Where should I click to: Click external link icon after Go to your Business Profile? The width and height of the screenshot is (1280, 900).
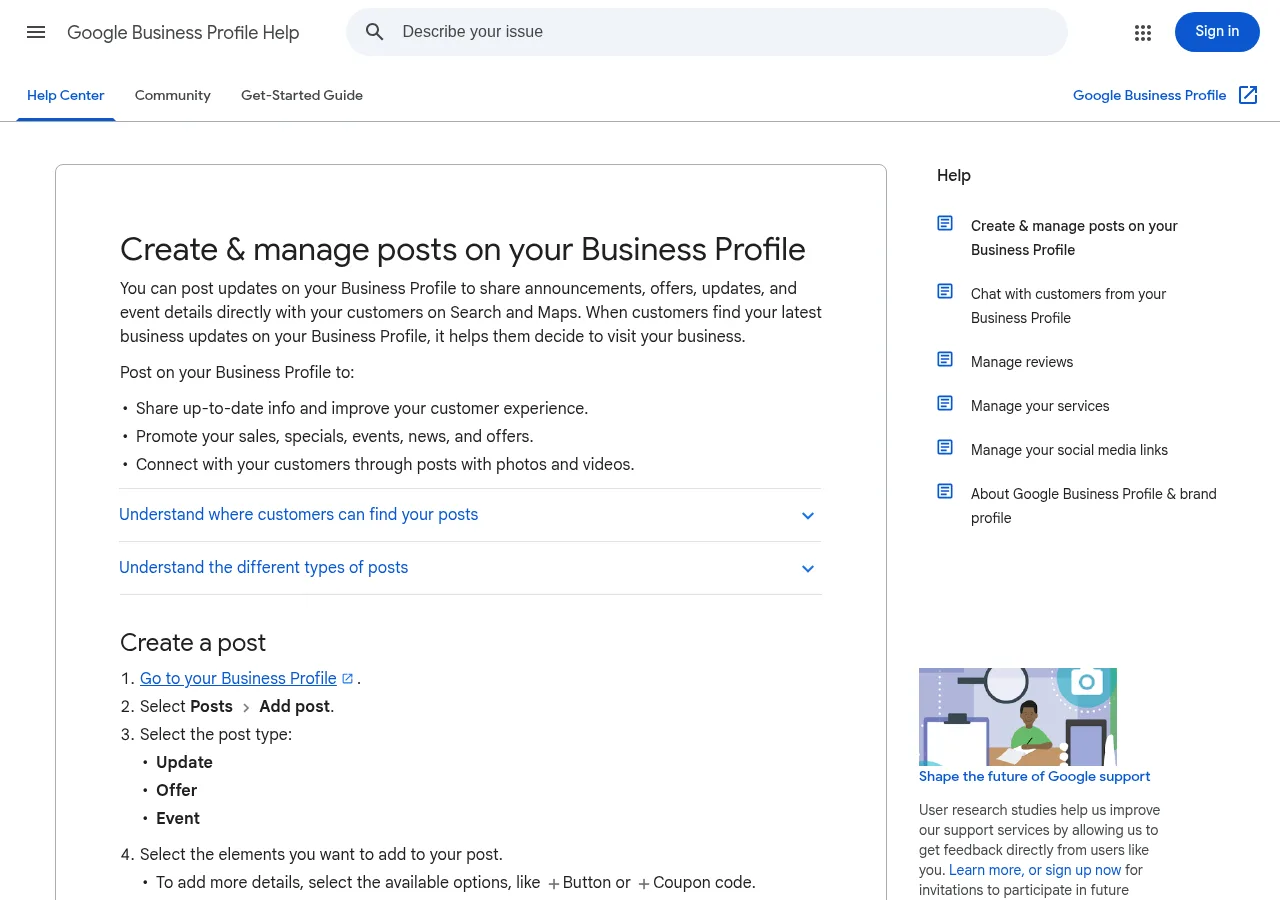(x=348, y=679)
